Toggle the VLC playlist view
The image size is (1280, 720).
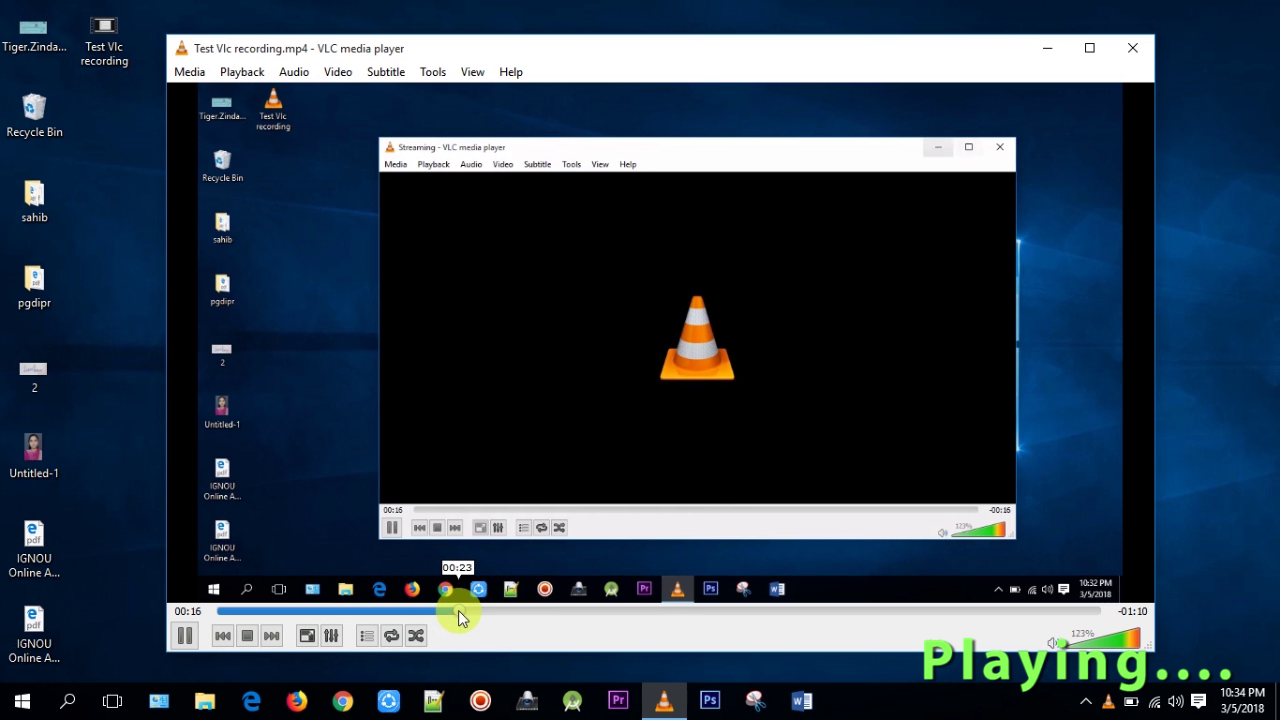pyautogui.click(x=367, y=636)
